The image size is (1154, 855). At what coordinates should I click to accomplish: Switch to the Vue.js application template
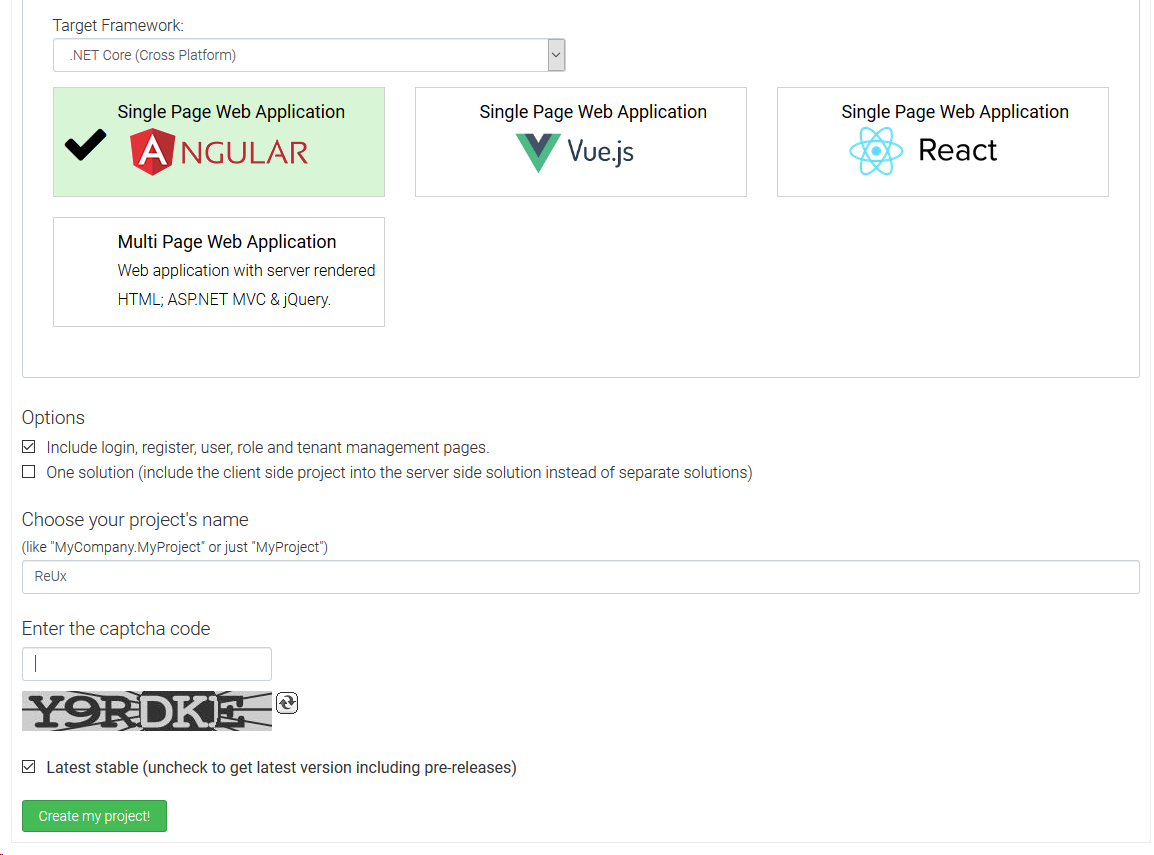[580, 141]
